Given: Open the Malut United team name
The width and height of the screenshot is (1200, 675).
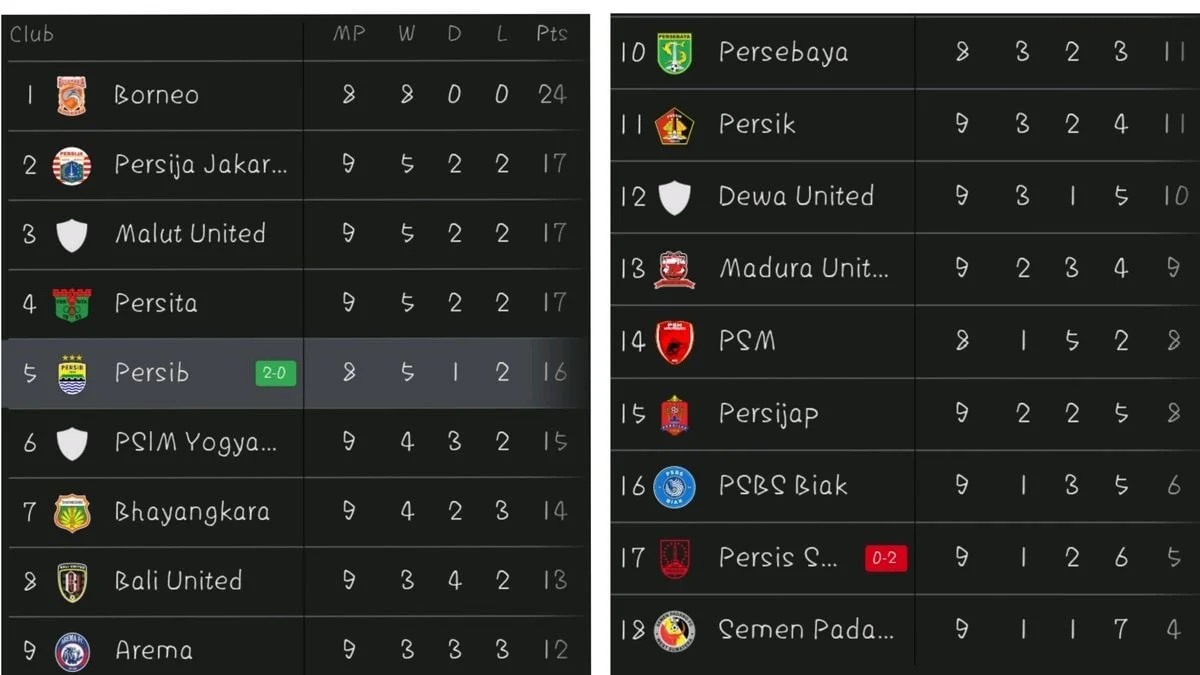Looking at the screenshot, I should [190, 235].
